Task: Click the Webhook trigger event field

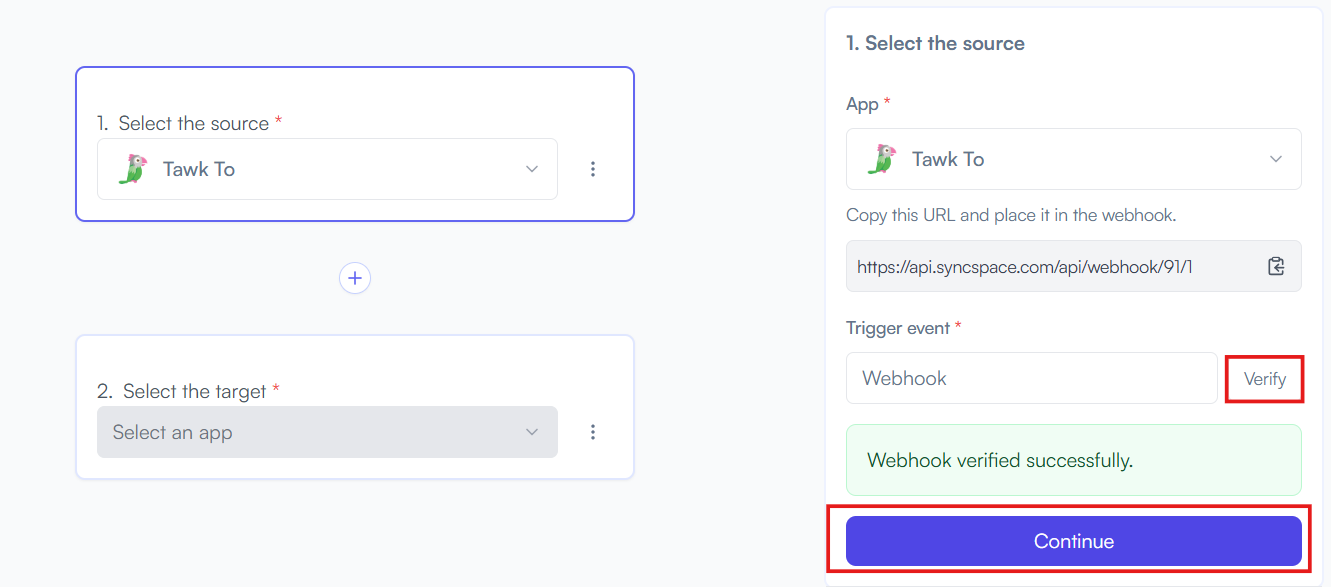Action: click(x=1032, y=378)
